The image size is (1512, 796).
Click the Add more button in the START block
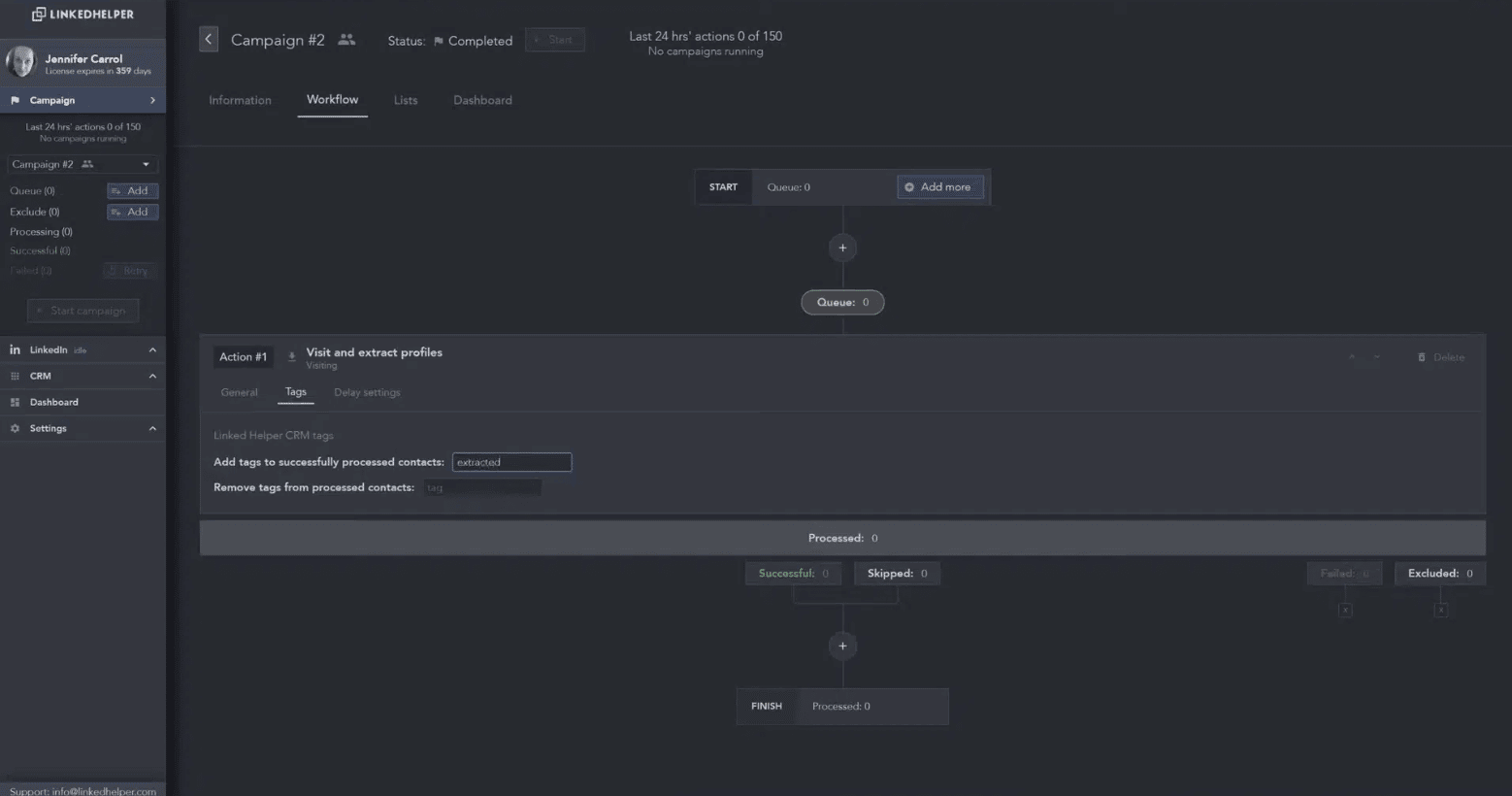pos(939,187)
